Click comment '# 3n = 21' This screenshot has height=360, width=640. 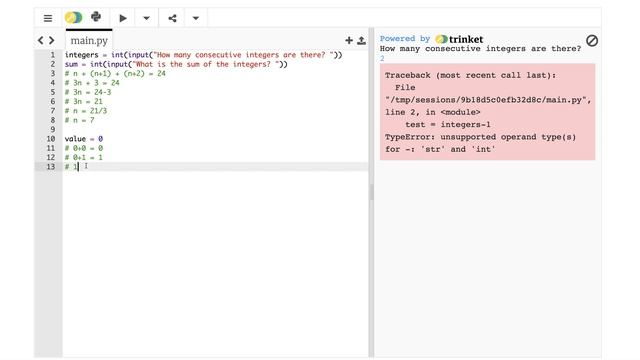pos(84,102)
